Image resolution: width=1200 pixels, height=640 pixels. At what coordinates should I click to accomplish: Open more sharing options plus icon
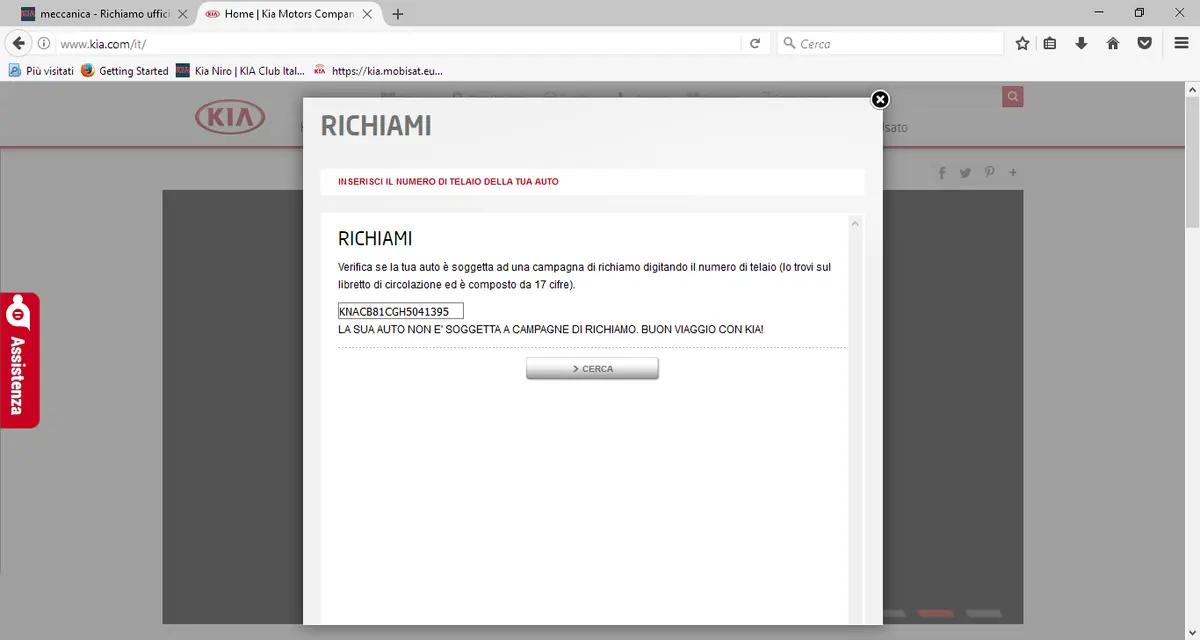tap(1013, 173)
